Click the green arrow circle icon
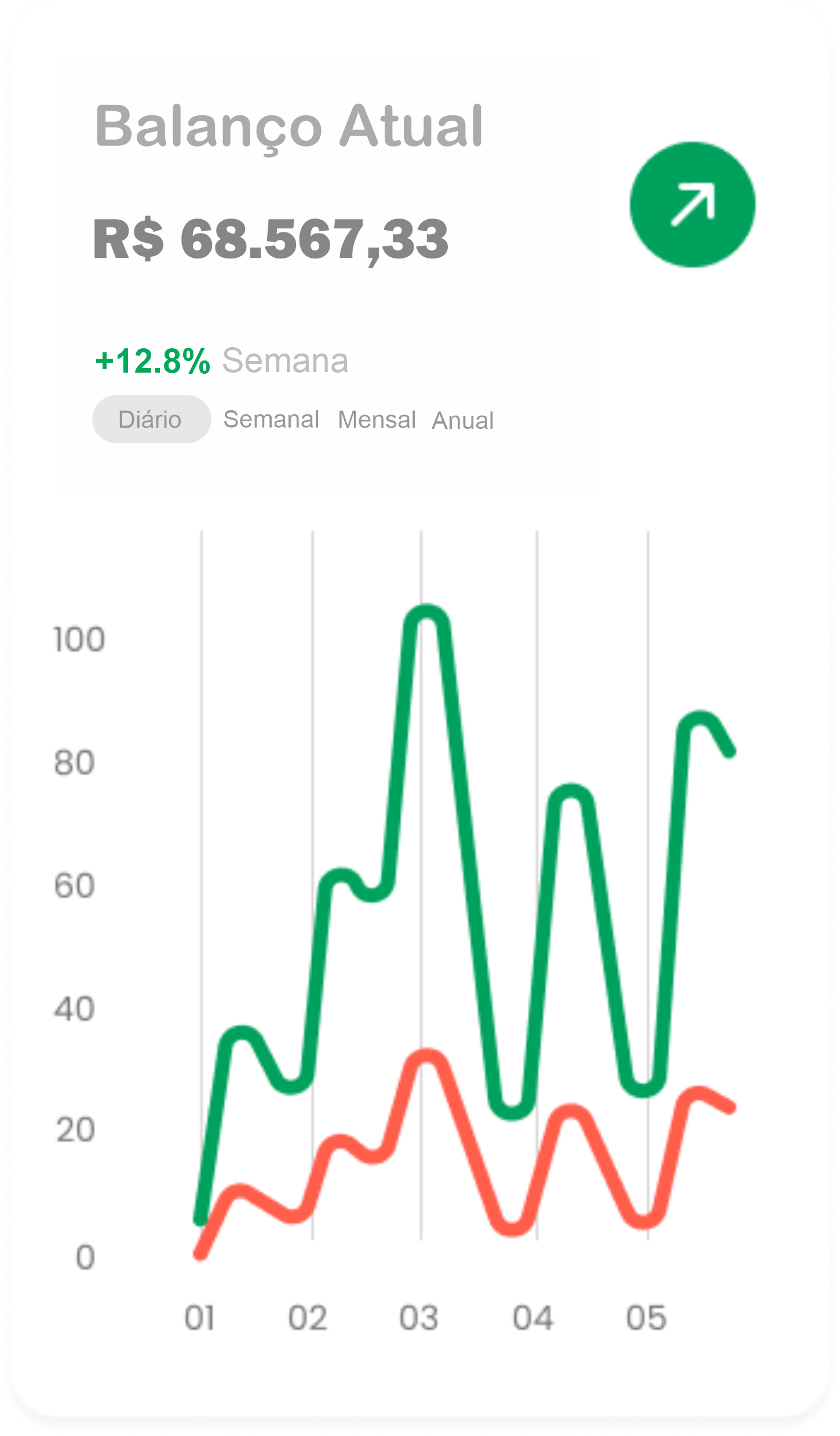The height and width of the screenshot is (1436, 840). pos(692,205)
